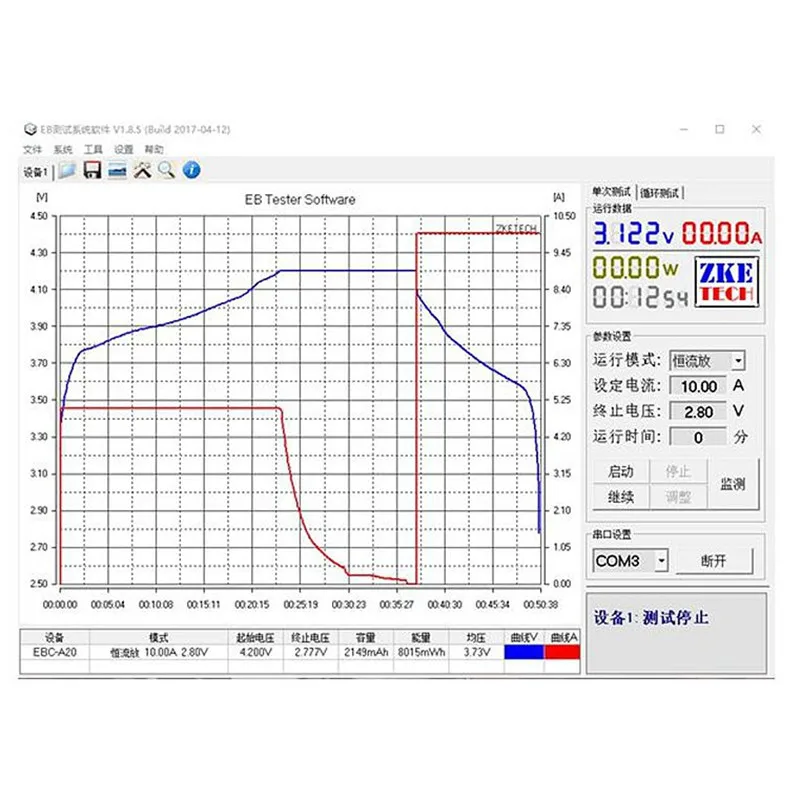This screenshot has width=800, height=800.
Task: Click the 设备1: 测试停止 status message
Action: point(651,618)
